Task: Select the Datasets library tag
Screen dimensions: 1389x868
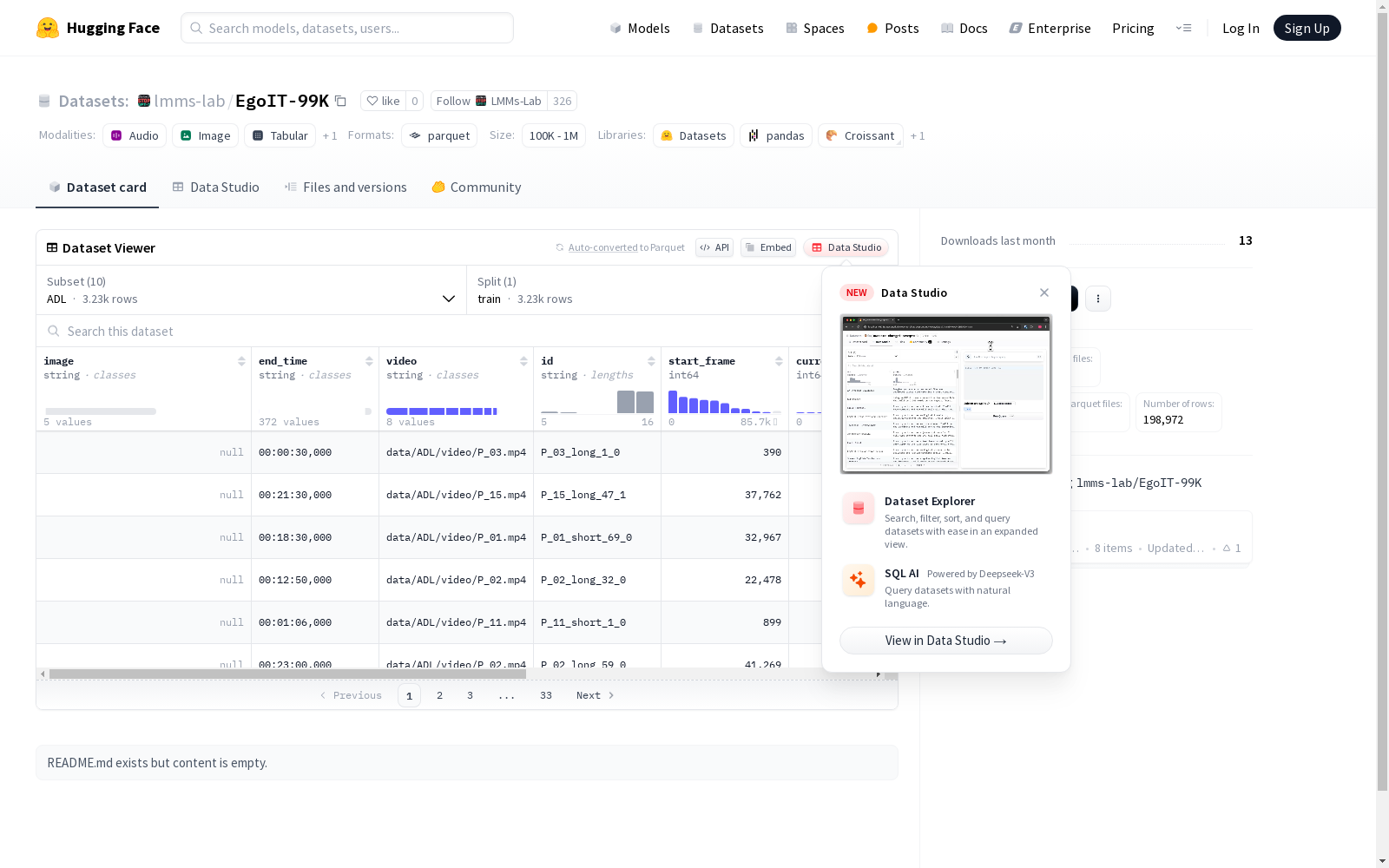Action: tap(694, 135)
